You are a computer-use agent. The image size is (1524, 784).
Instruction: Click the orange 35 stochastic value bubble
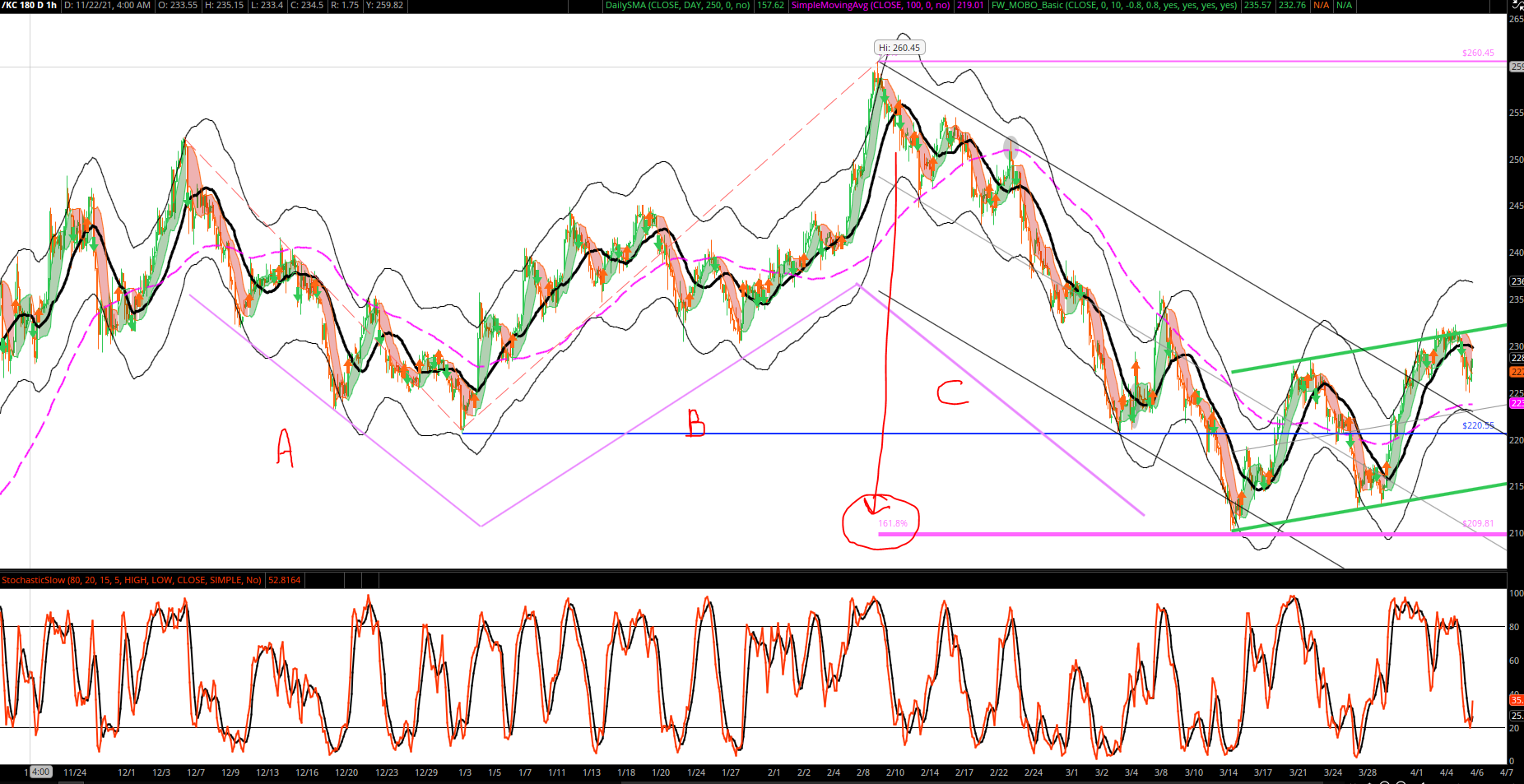tap(1517, 700)
